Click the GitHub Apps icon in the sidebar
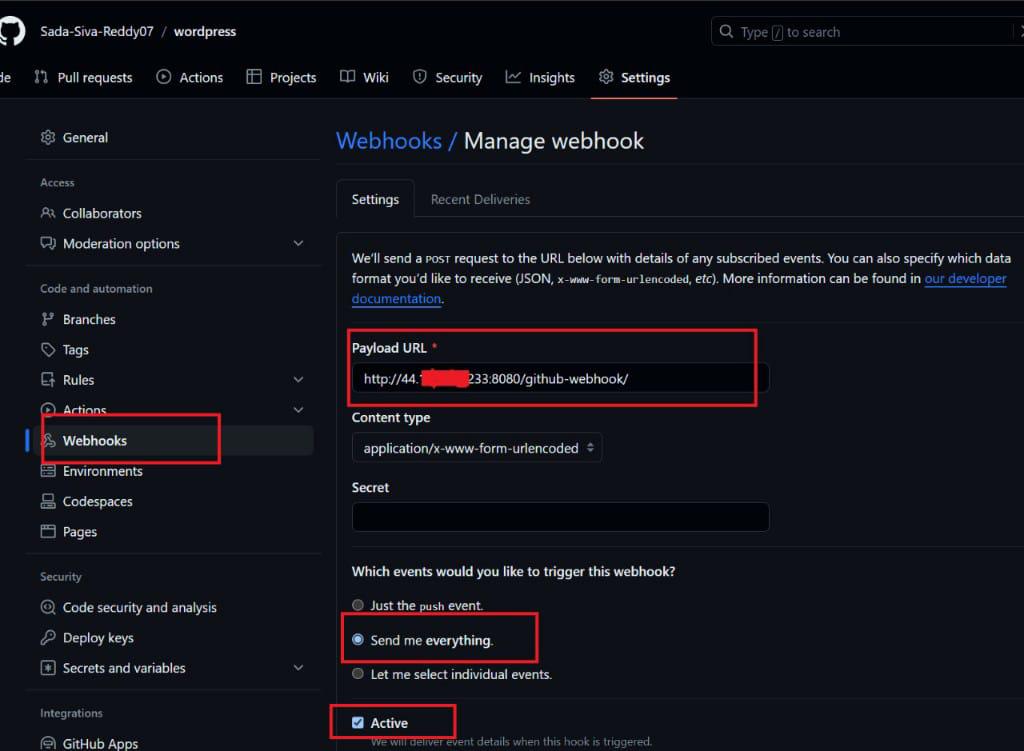The width and height of the screenshot is (1024, 751). (48, 743)
